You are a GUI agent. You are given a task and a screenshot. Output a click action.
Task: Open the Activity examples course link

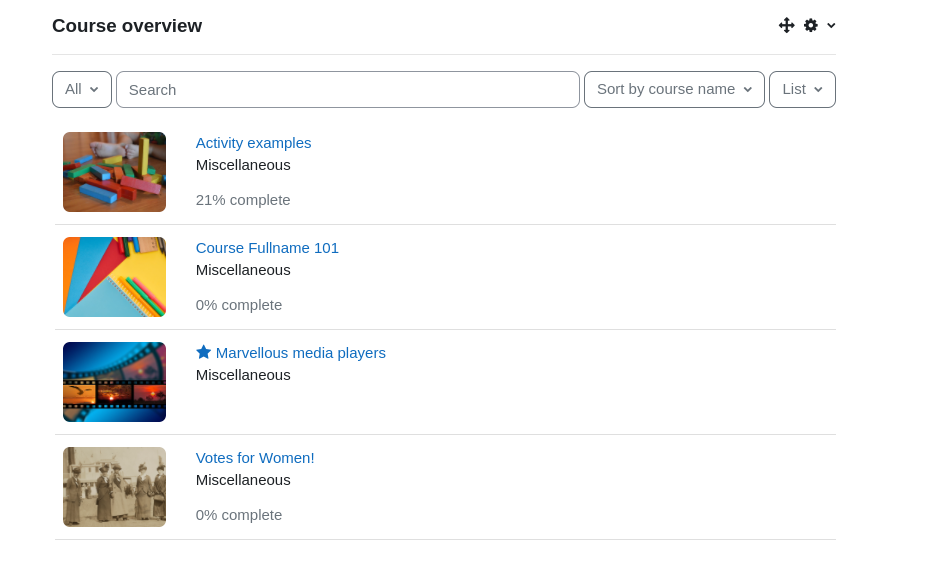click(254, 143)
